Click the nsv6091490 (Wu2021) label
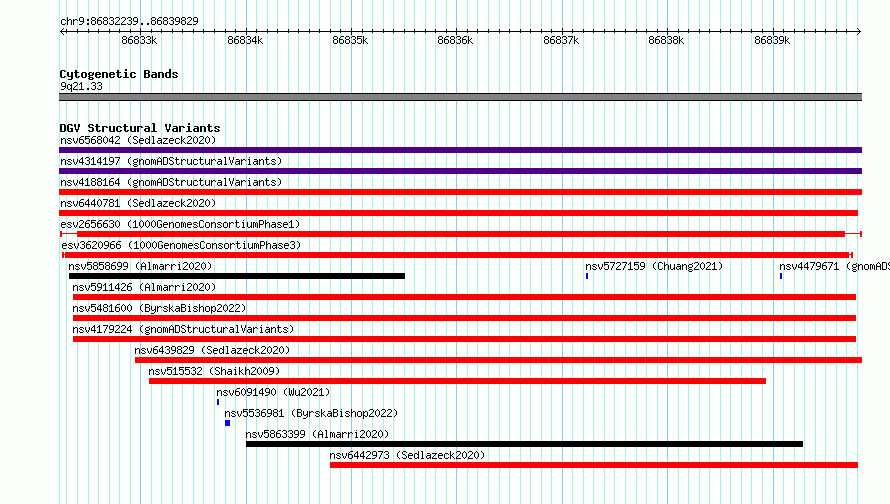 (x=273, y=392)
